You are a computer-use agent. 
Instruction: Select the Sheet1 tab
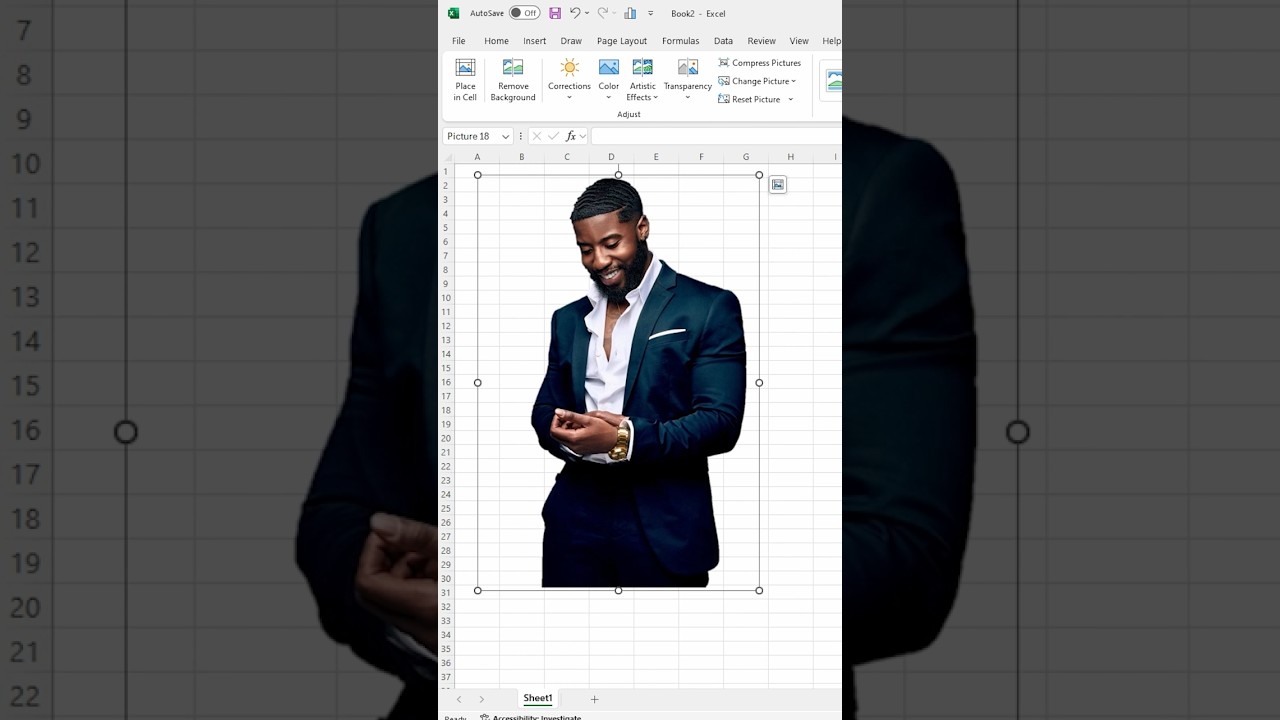[x=537, y=699]
